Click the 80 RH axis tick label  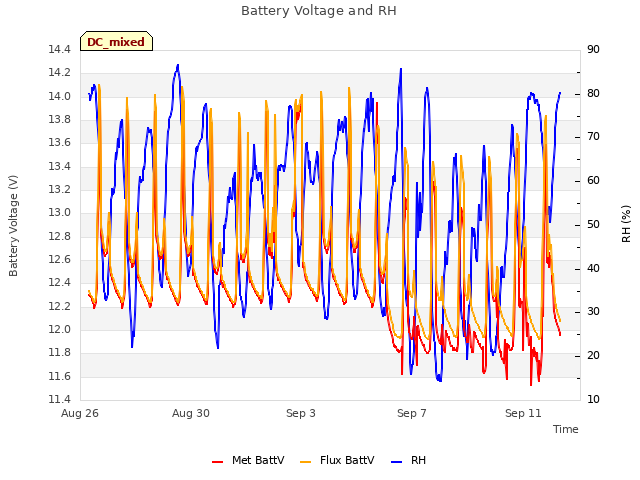[593, 93]
